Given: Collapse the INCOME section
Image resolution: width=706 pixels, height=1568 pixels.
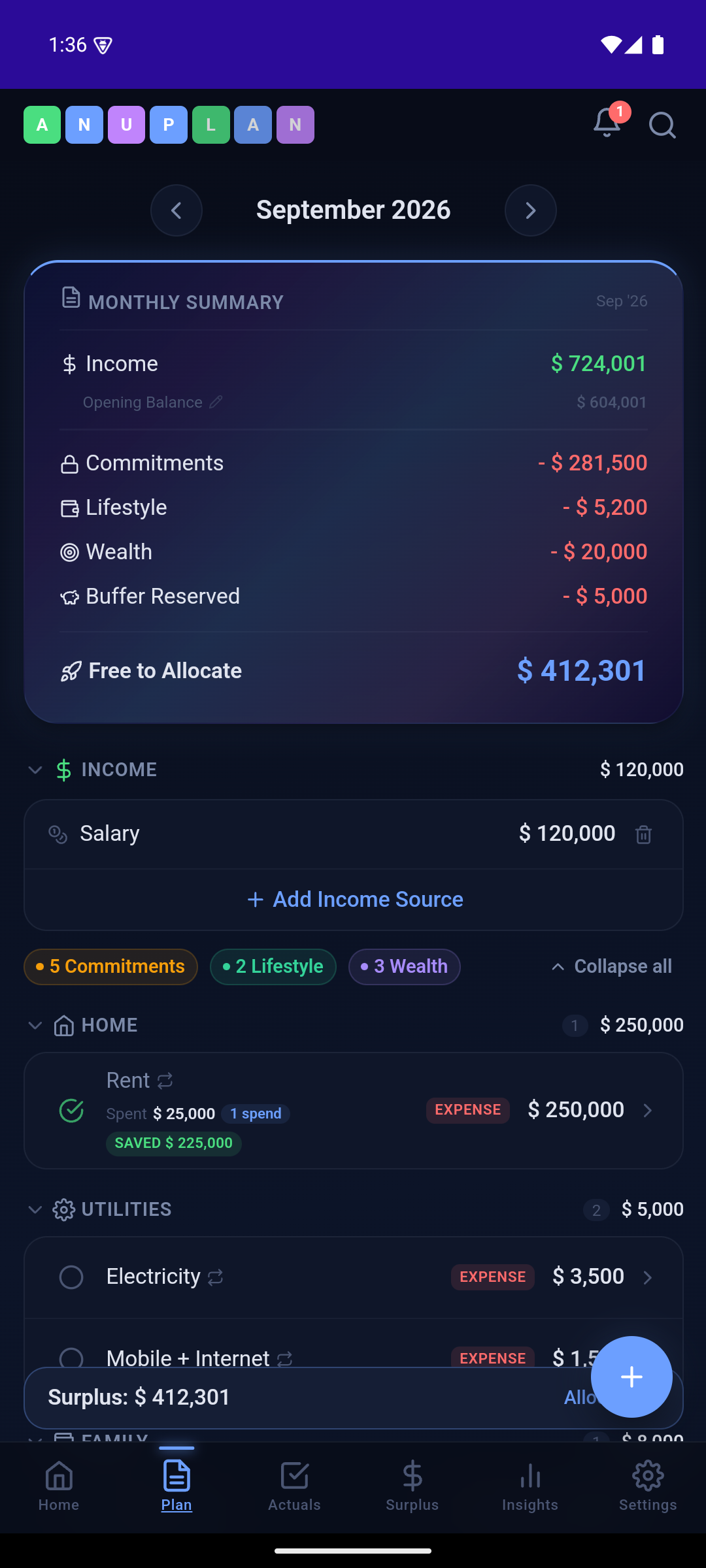Looking at the screenshot, I should [x=35, y=770].
